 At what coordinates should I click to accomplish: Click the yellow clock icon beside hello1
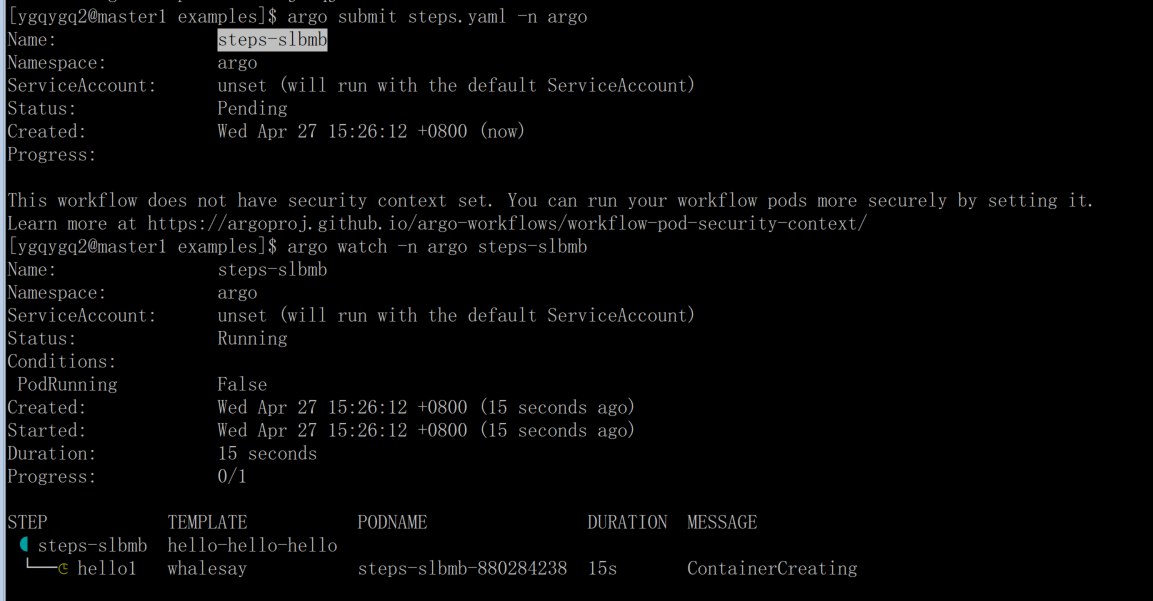coord(63,569)
